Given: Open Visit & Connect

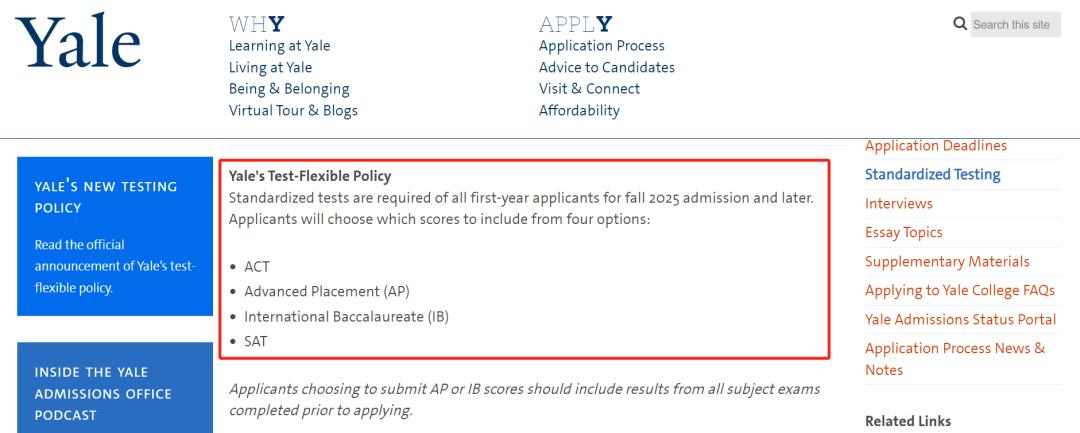Looking at the screenshot, I should pyautogui.click(x=590, y=89).
